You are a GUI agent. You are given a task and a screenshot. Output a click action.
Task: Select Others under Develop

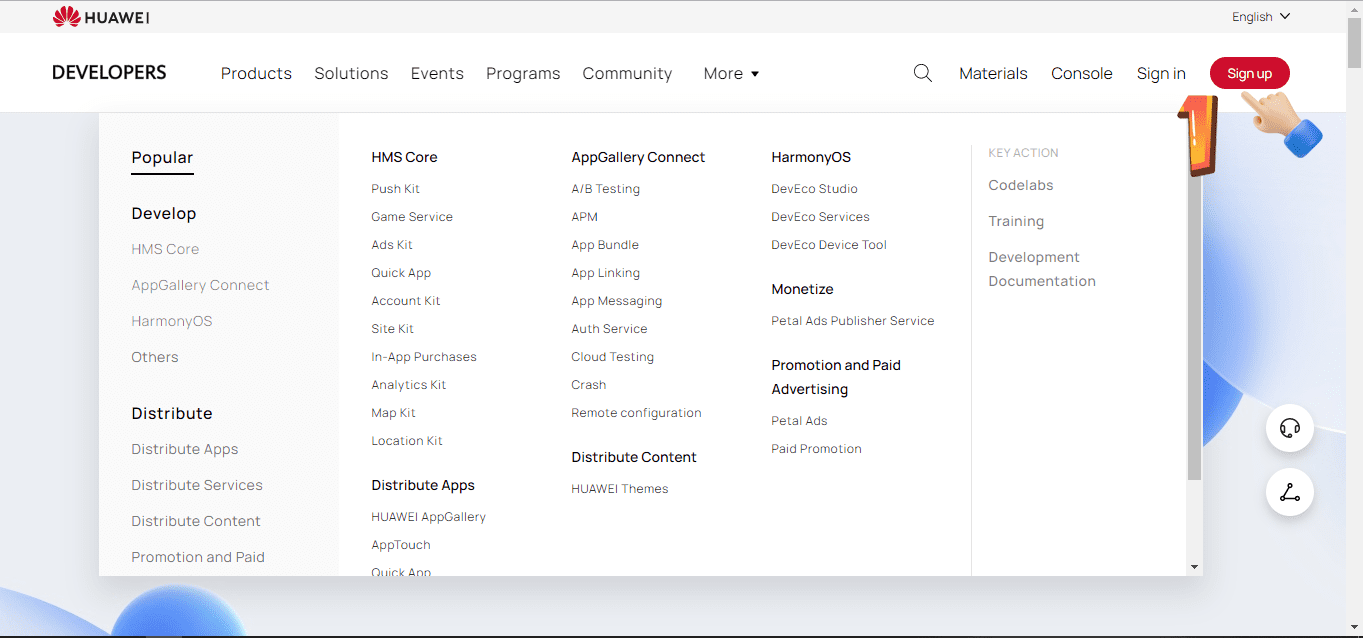(x=155, y=357)
